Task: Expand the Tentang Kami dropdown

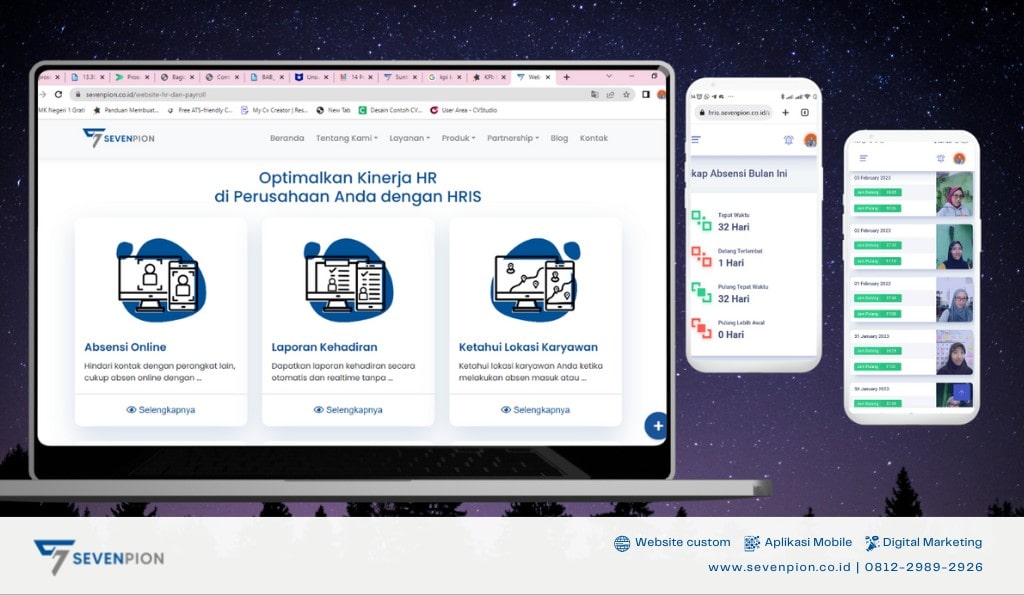Action: [x=346, y=138]
